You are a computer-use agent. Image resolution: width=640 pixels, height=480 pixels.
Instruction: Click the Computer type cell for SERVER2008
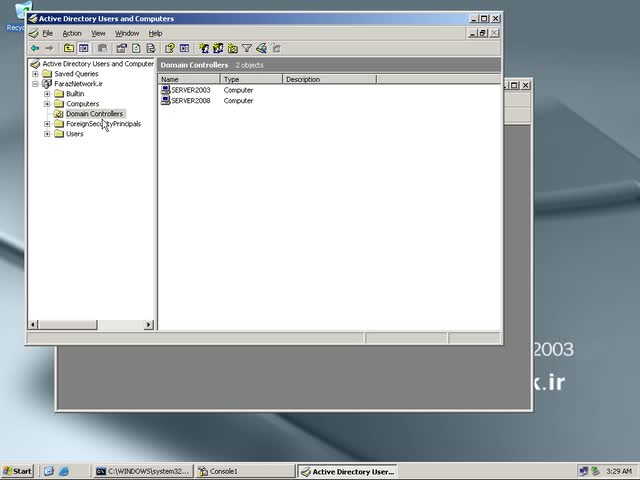coord(238,100)
